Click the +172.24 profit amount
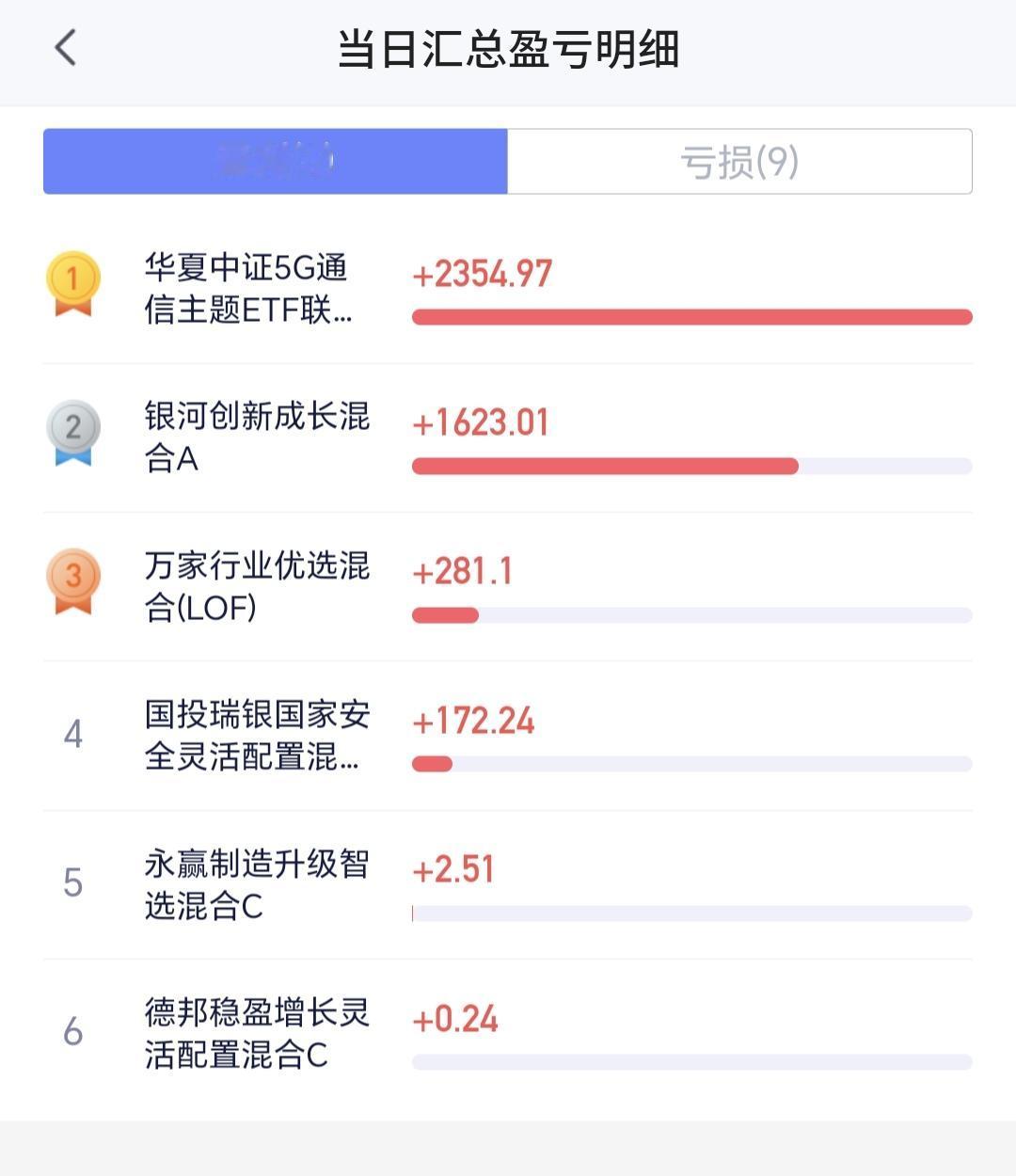 [x=473, y=722]
